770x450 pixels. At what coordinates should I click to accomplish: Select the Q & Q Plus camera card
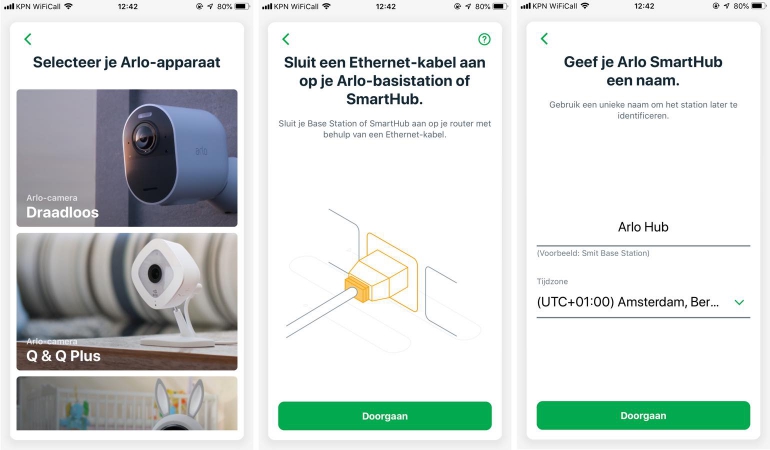[x=127, y=301]
